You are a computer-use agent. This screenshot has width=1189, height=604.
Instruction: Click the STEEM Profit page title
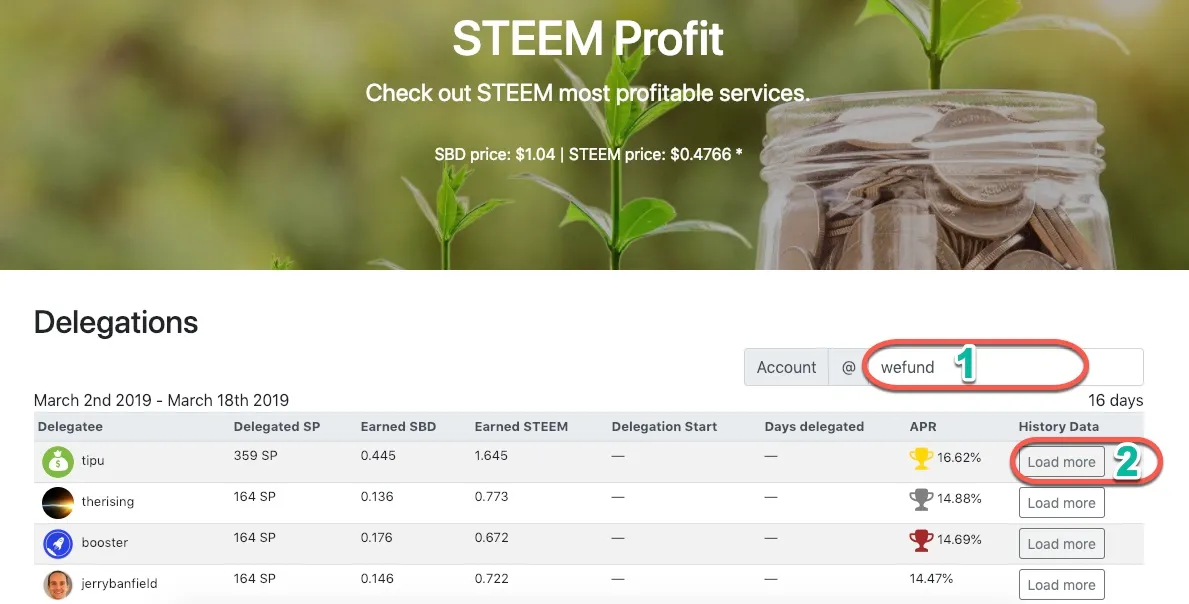588,38
